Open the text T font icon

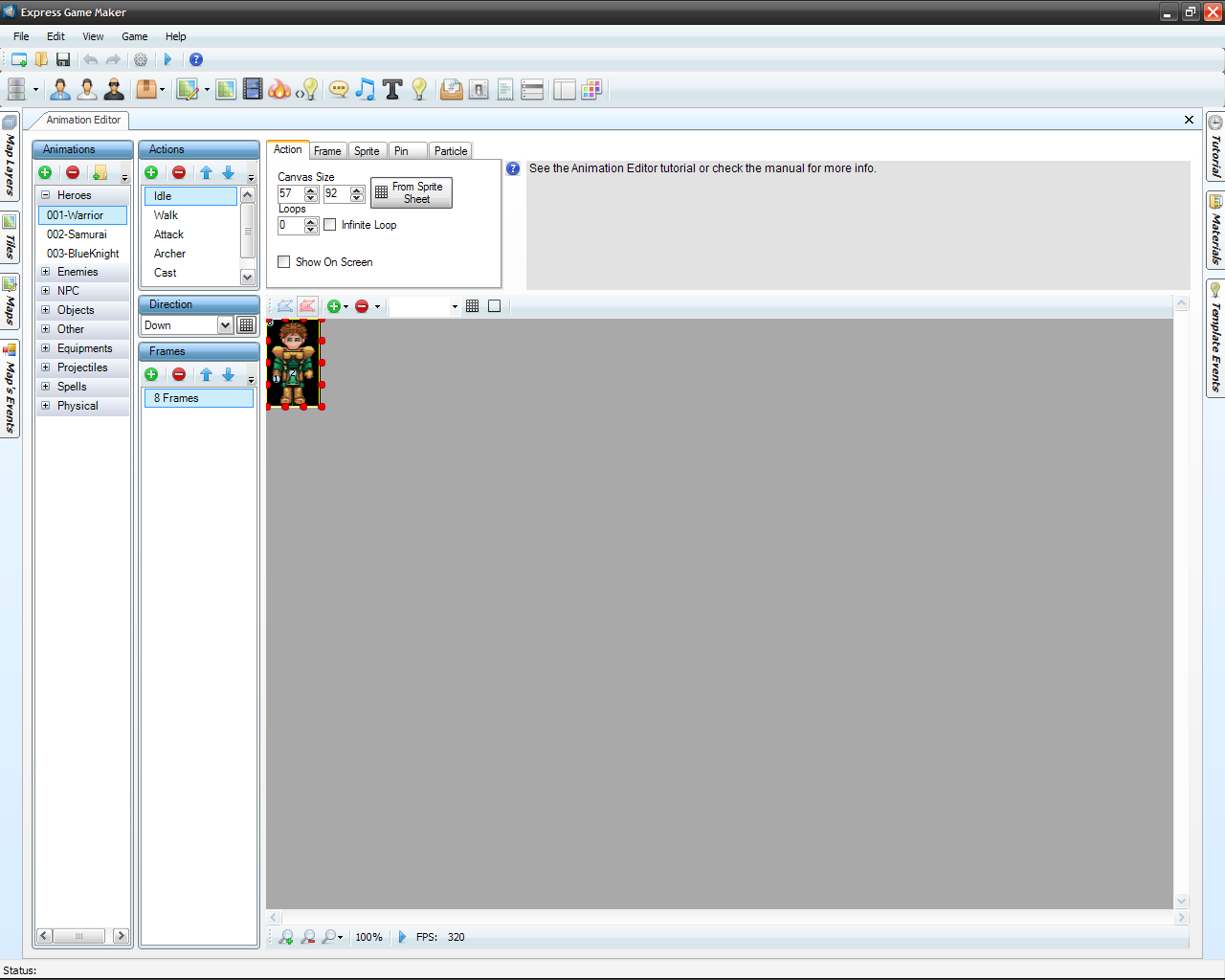point(392,89)
